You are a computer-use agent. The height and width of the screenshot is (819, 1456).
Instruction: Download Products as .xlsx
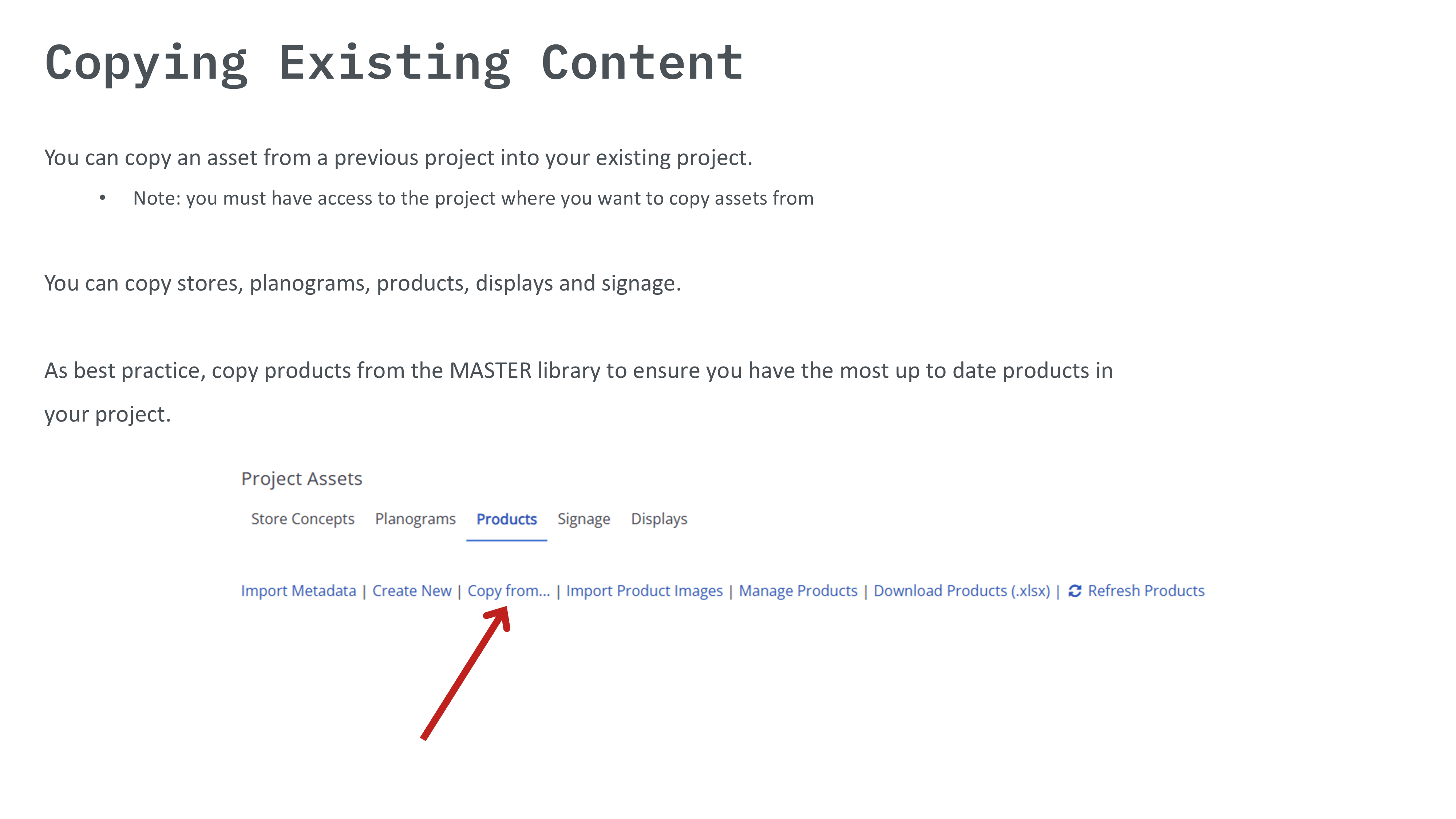point(961,591)
